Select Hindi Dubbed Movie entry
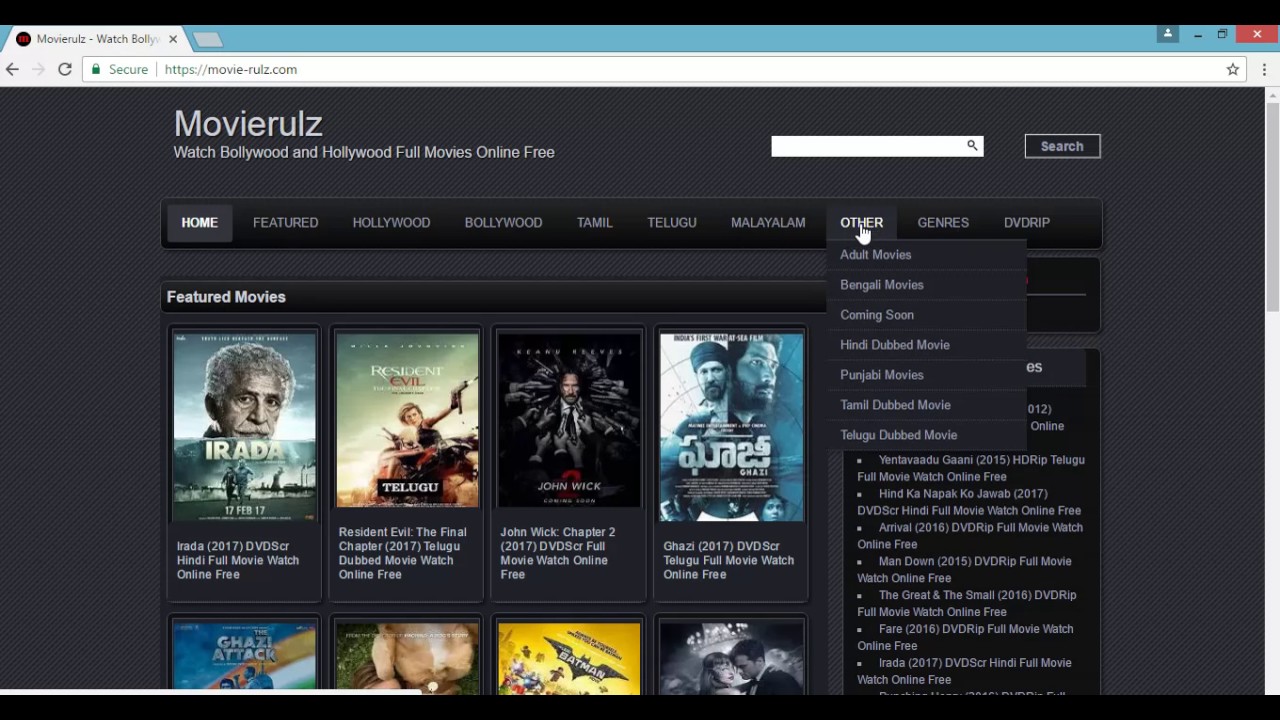1280x720 pixels. click(x=927, y=345)
